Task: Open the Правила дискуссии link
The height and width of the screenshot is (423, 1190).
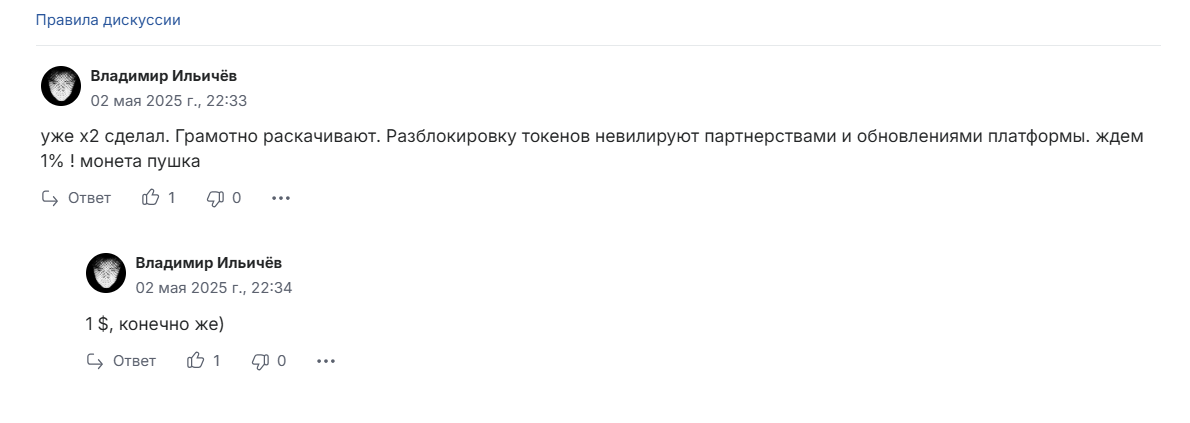Action: point(108,21)
